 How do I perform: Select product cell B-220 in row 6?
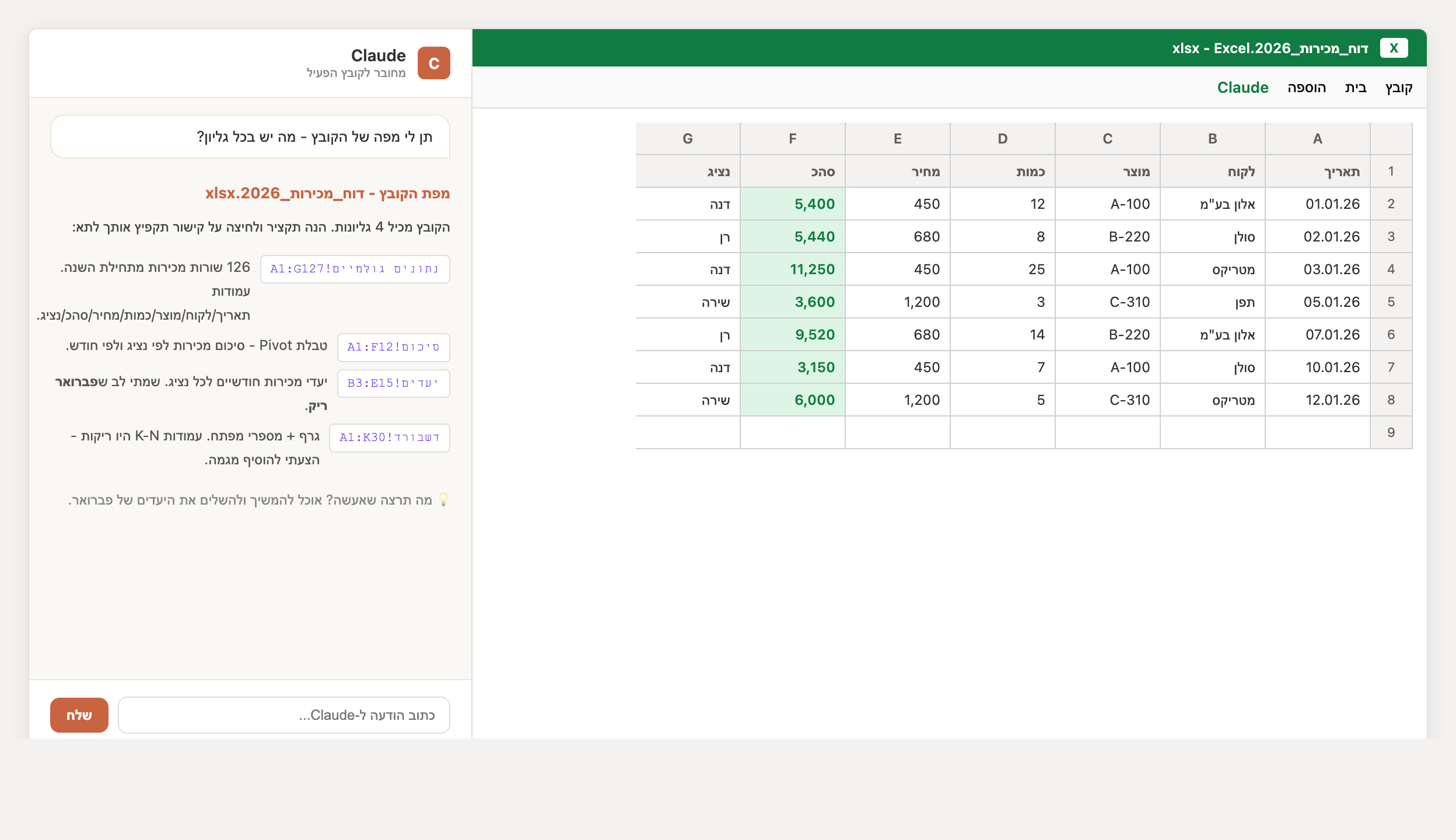[1107, 334]
